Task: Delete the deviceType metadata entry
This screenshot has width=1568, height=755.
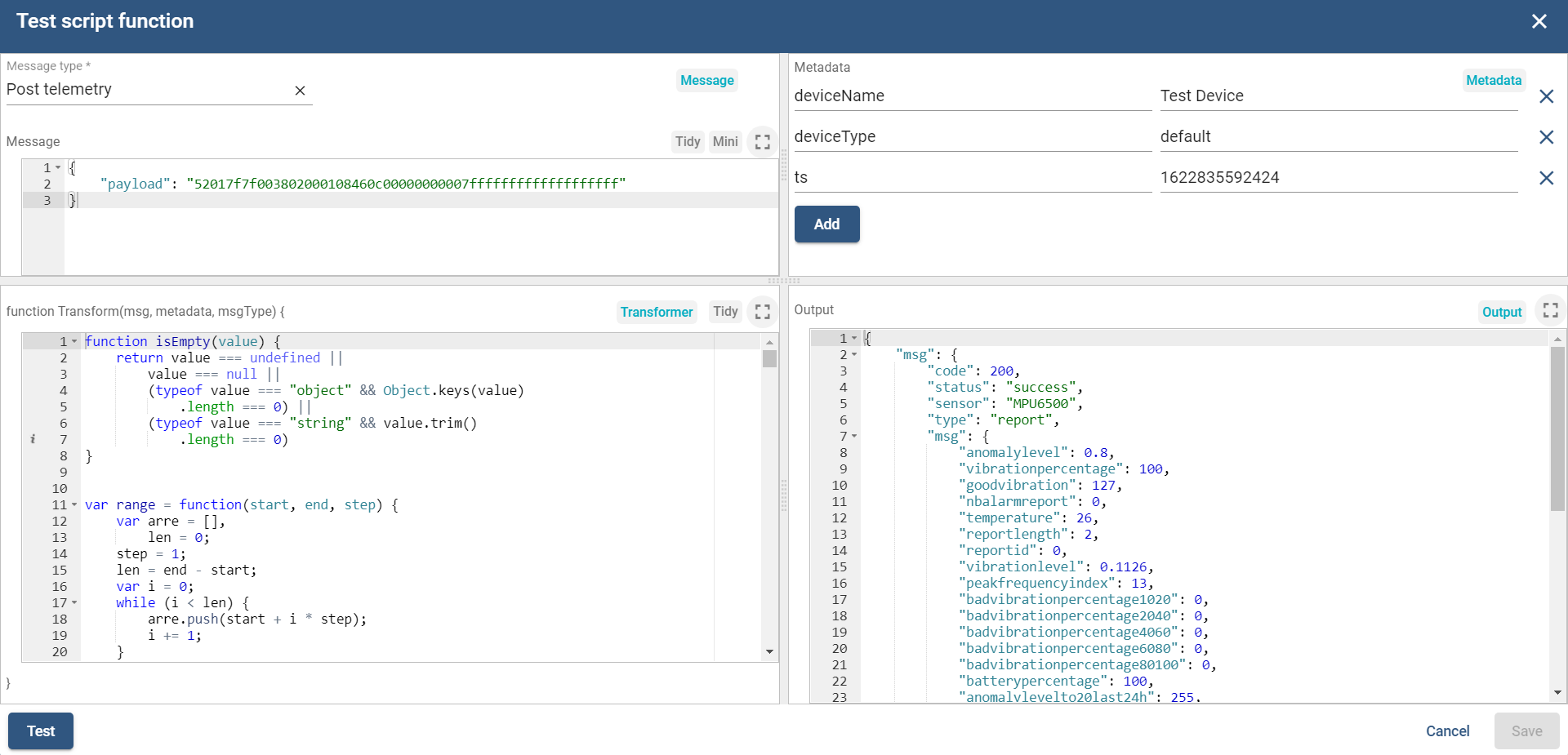Action: pyautogui.click(x=1547, y=137)
